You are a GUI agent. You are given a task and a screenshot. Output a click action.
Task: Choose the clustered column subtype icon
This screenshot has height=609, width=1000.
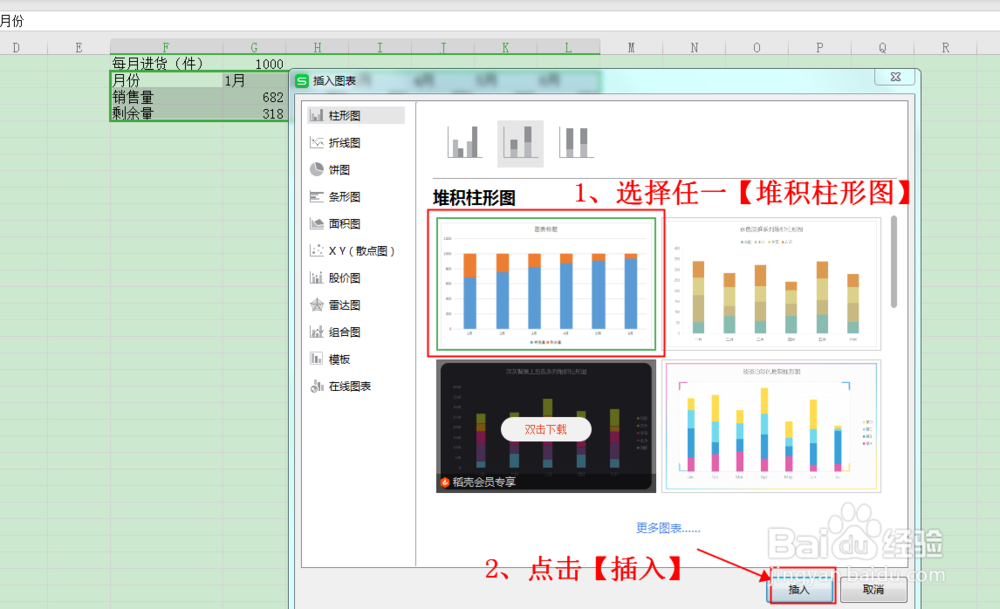pyautogui.click(x=464, y=143)
